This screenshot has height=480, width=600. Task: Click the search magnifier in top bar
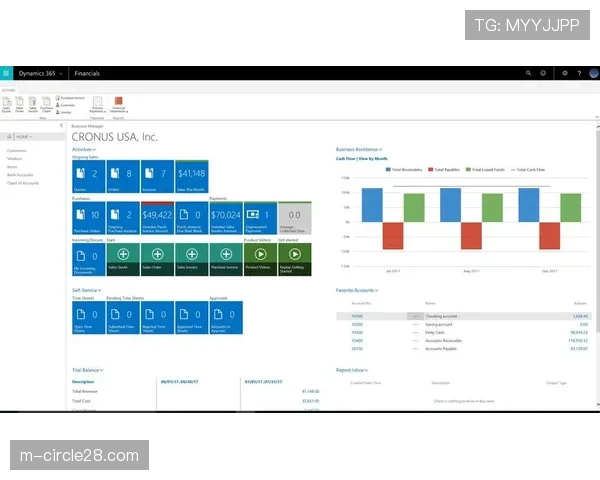point(528,73)
